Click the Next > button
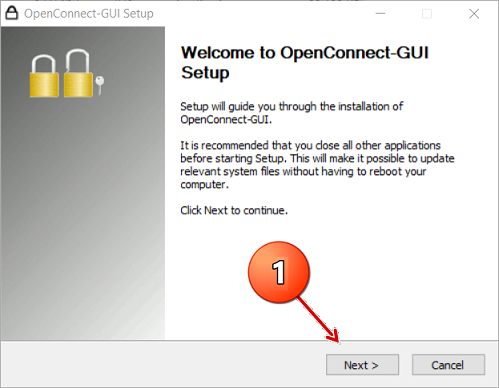Viewport: 499px width, 388px height. (362, 365)
